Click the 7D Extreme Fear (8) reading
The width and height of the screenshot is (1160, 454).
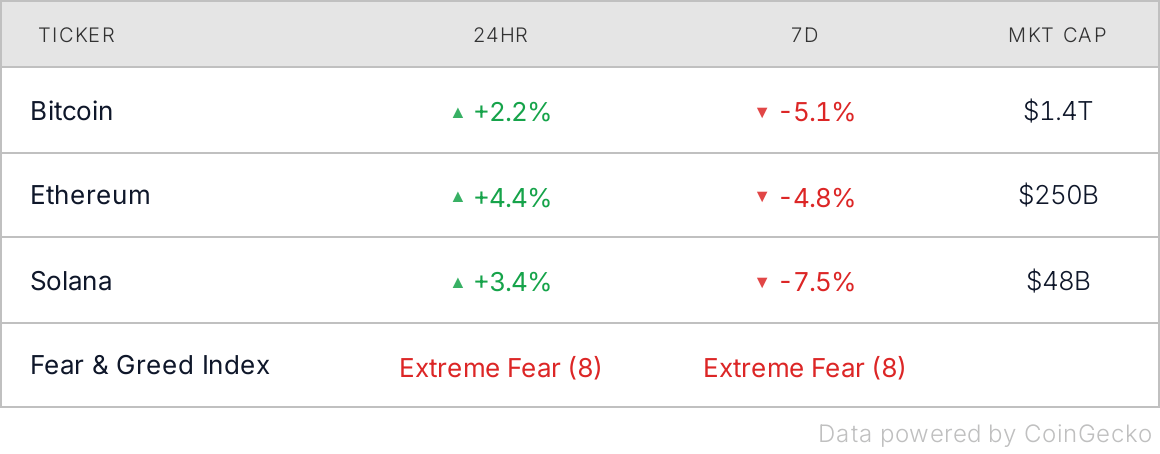coord(804,368)
